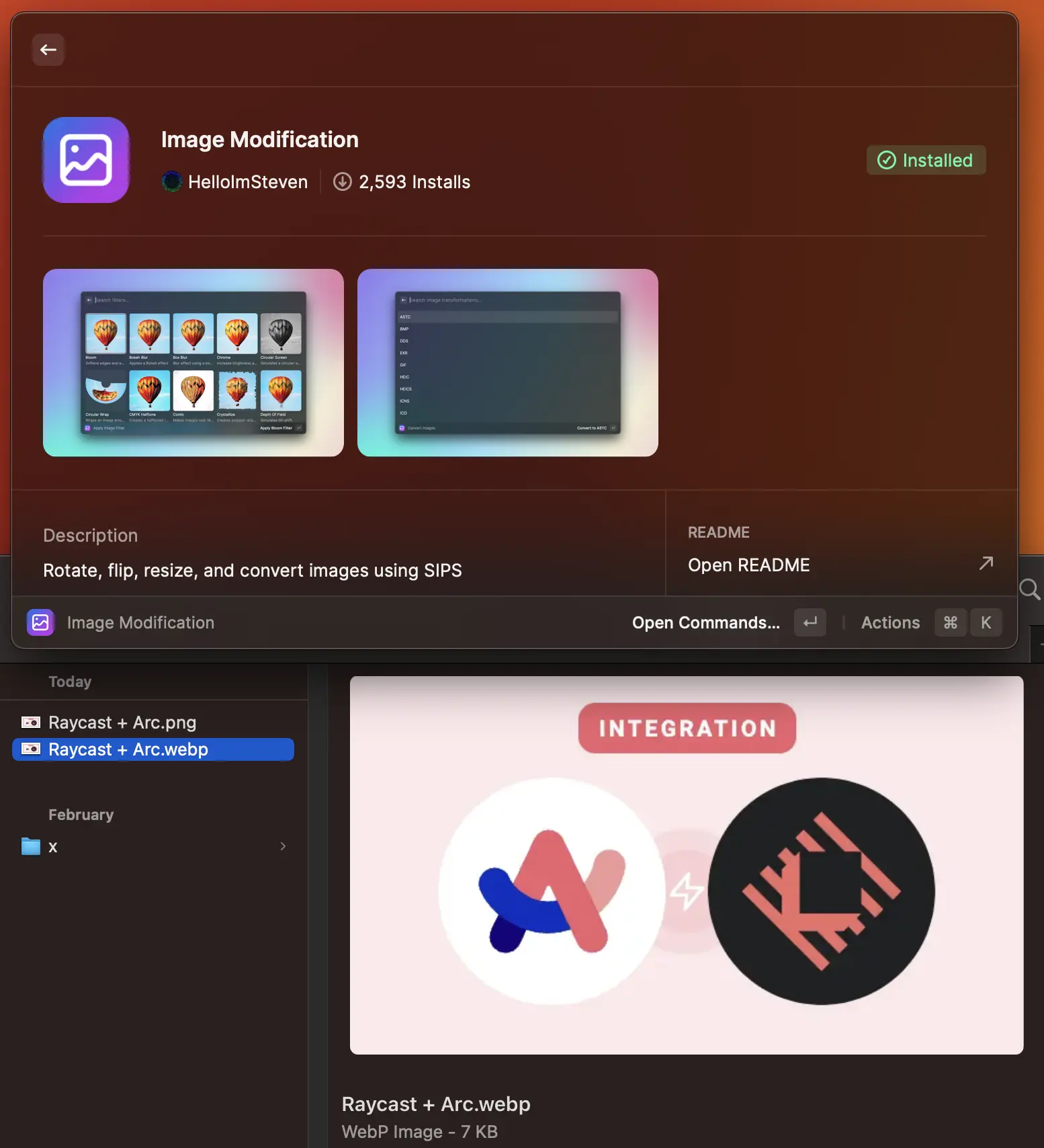Click the Command key shortcut icon
Screen dimensions: 1044x1148
[950, 622]
